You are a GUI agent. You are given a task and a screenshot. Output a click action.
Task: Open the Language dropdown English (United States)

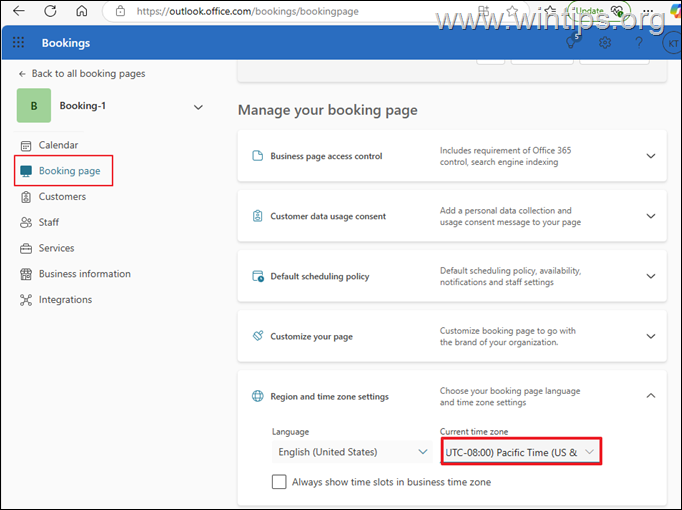pos(352,452)
